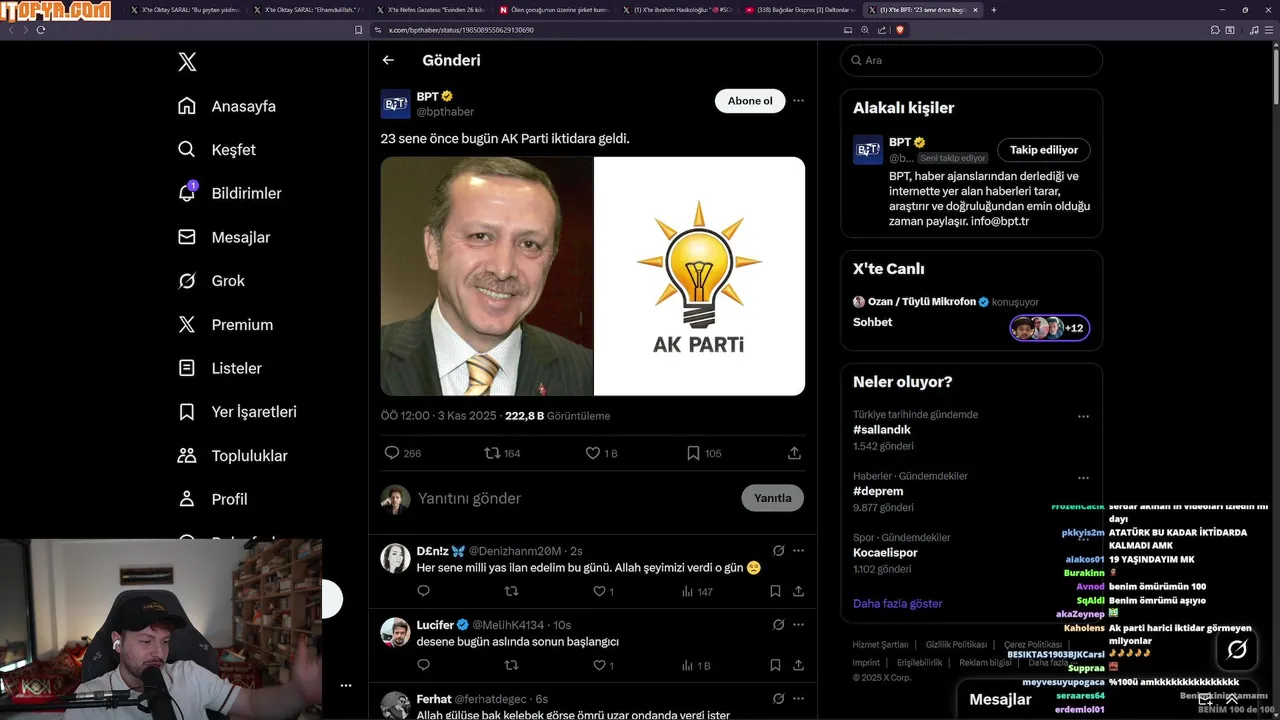The image size is (1280, 720).
Task: Click Daha fazla göster link
Action: tap(898, 604)
